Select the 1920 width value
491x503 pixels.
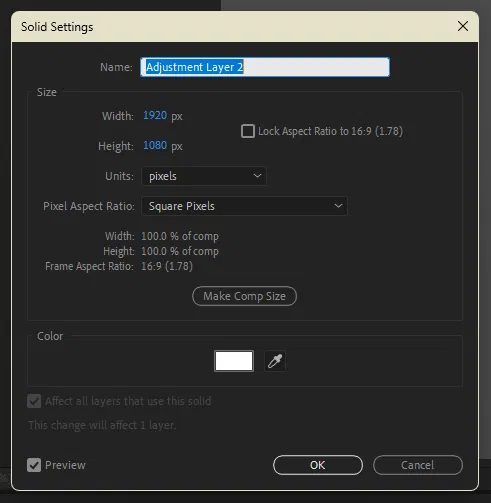pos(155,115)
